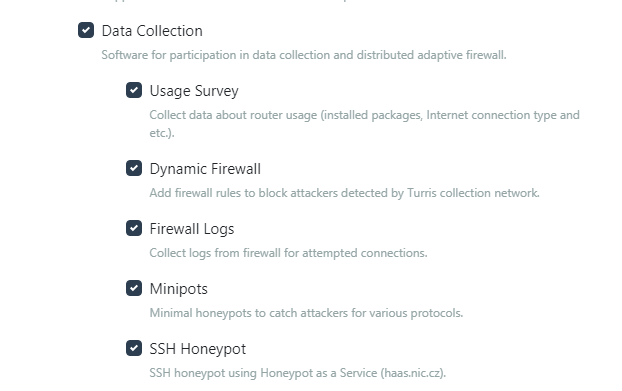Viewport: 622px width, 391px height.
Task: Disable the Dynamic Firewall checkbox
Action: 134,168
